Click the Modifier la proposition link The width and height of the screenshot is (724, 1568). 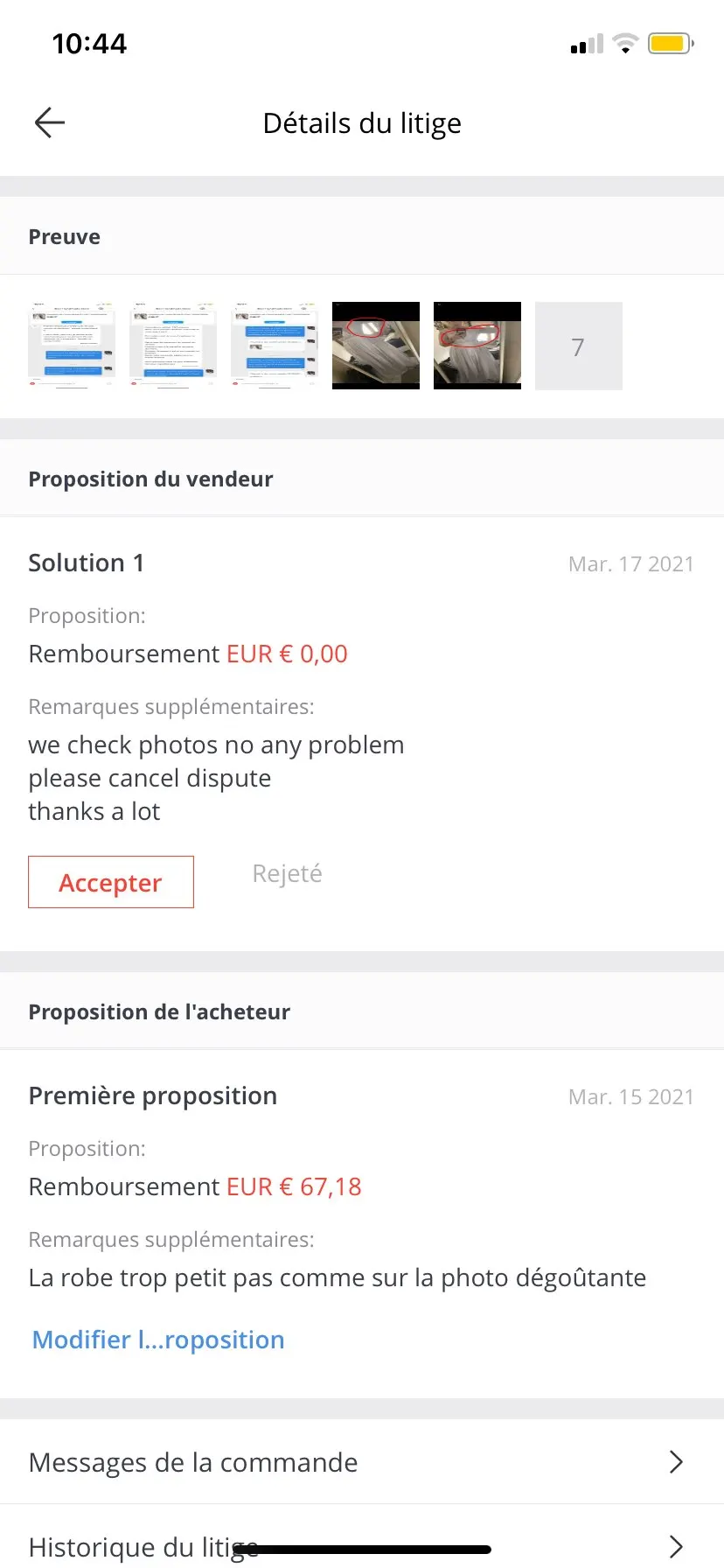click(x=158, y=1340)
